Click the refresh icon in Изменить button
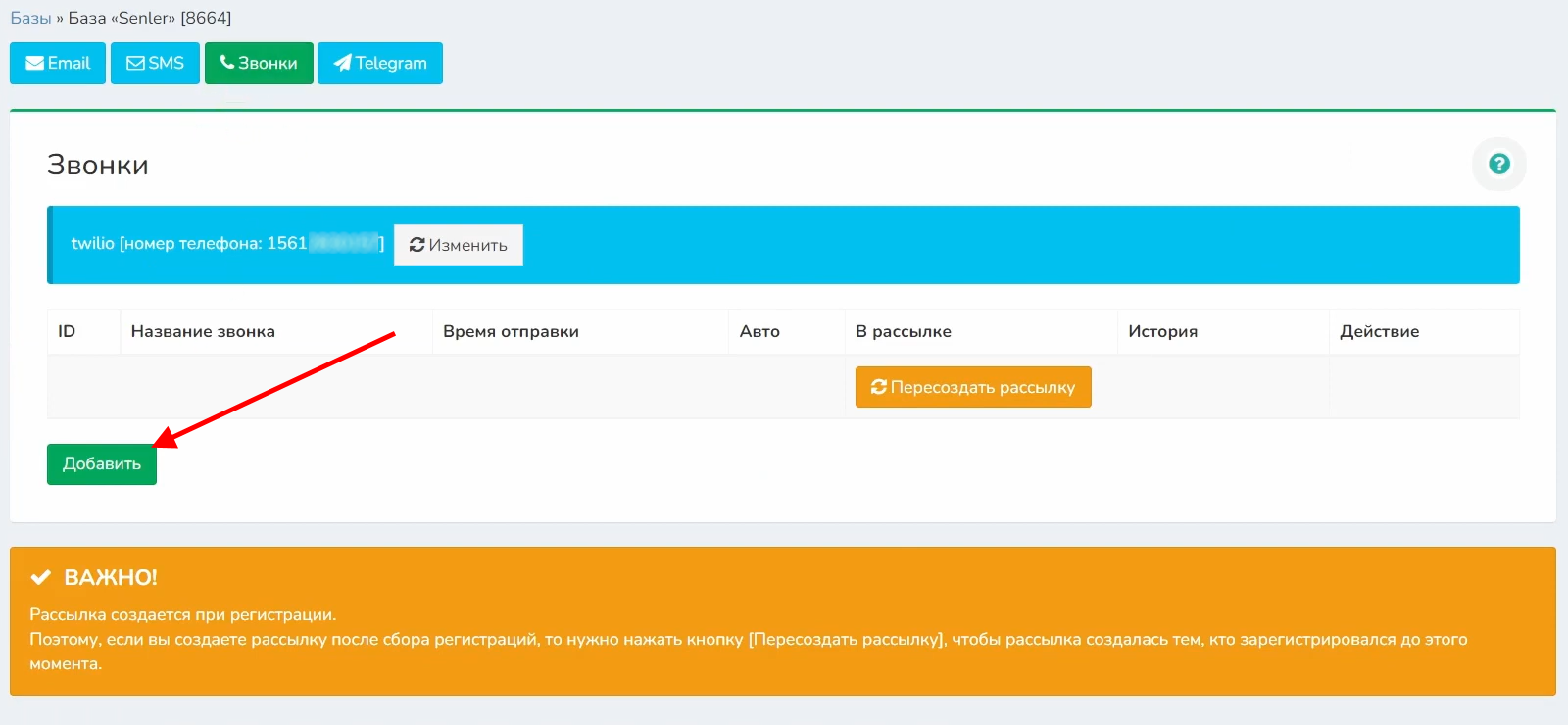The image size is (1568, 725). click(416, 245)
